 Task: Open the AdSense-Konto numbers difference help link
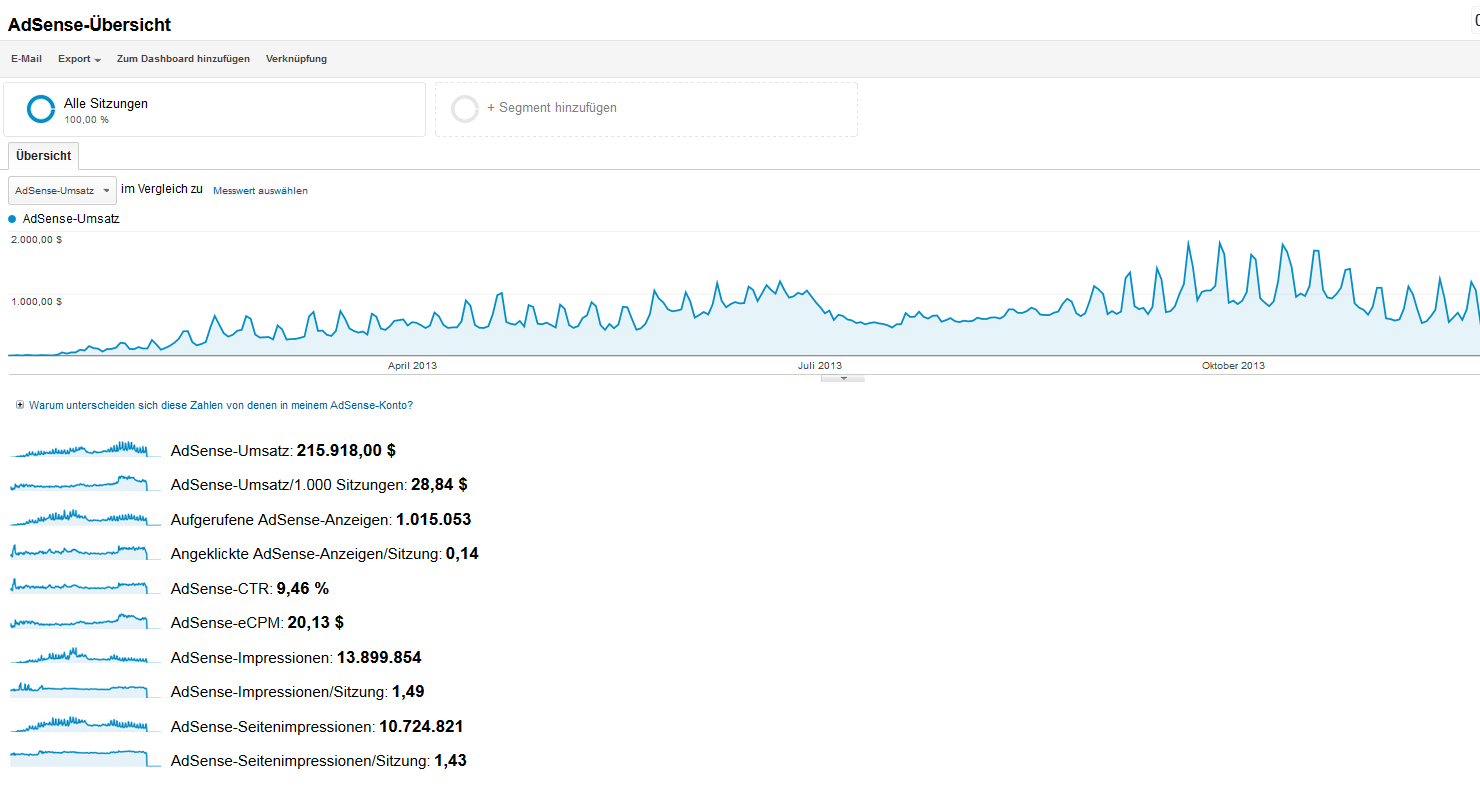pos(221,406)
